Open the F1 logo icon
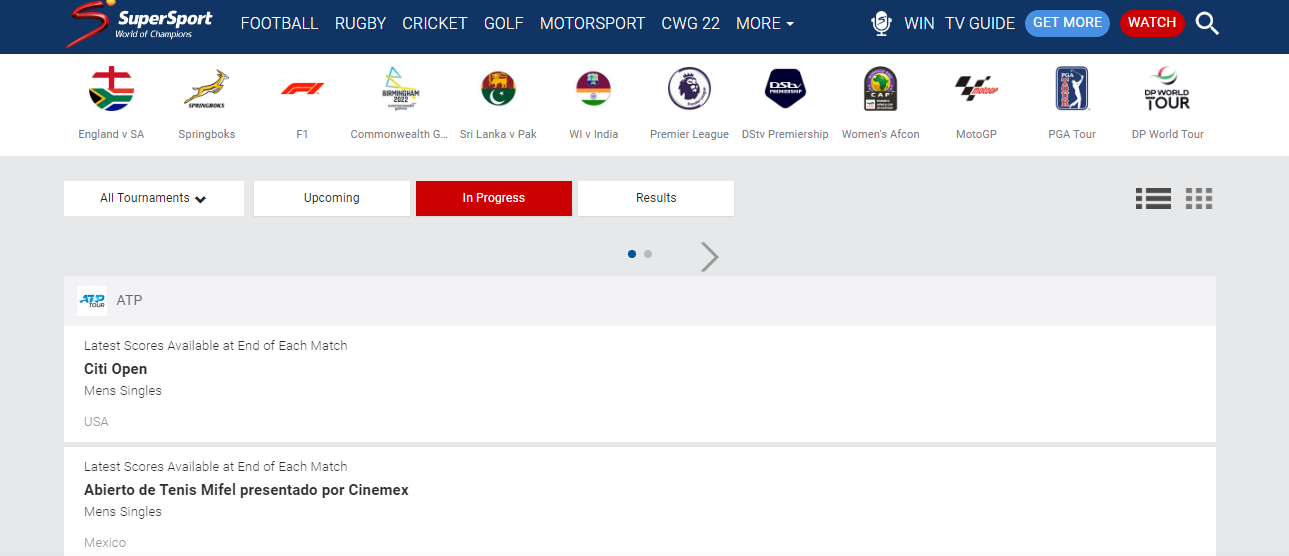This screenshot has width=1289, height=556. click(302, 88)
